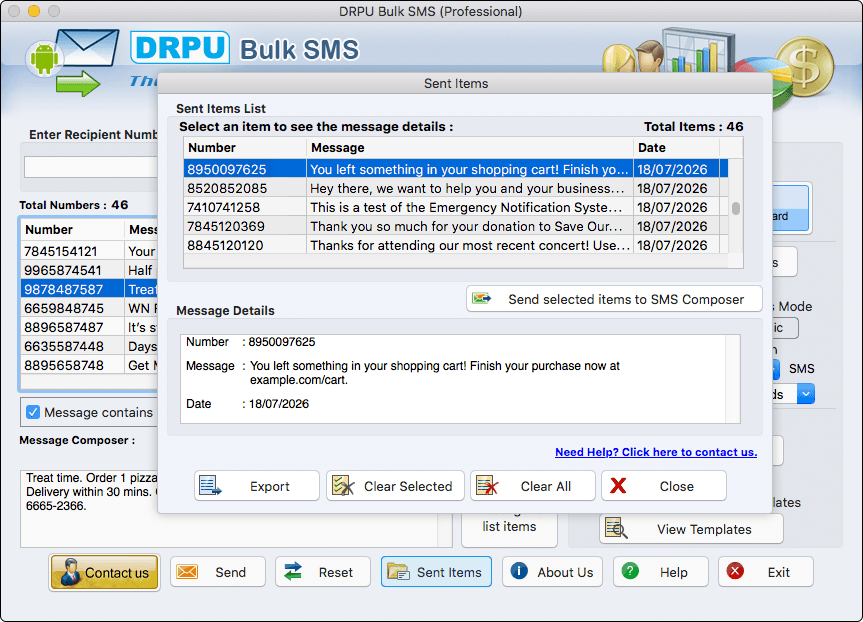This screenshot has height=622, width=863.
Task: Click the Message Details scrollbar track
Action: (733, 379)
